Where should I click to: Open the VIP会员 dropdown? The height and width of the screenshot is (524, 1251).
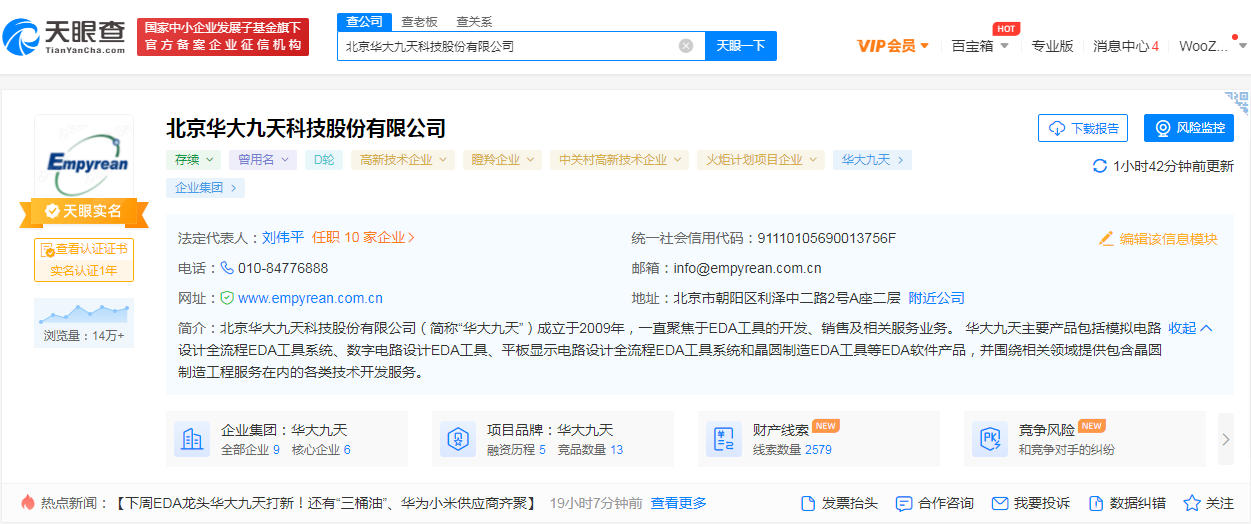click(893, 46)
